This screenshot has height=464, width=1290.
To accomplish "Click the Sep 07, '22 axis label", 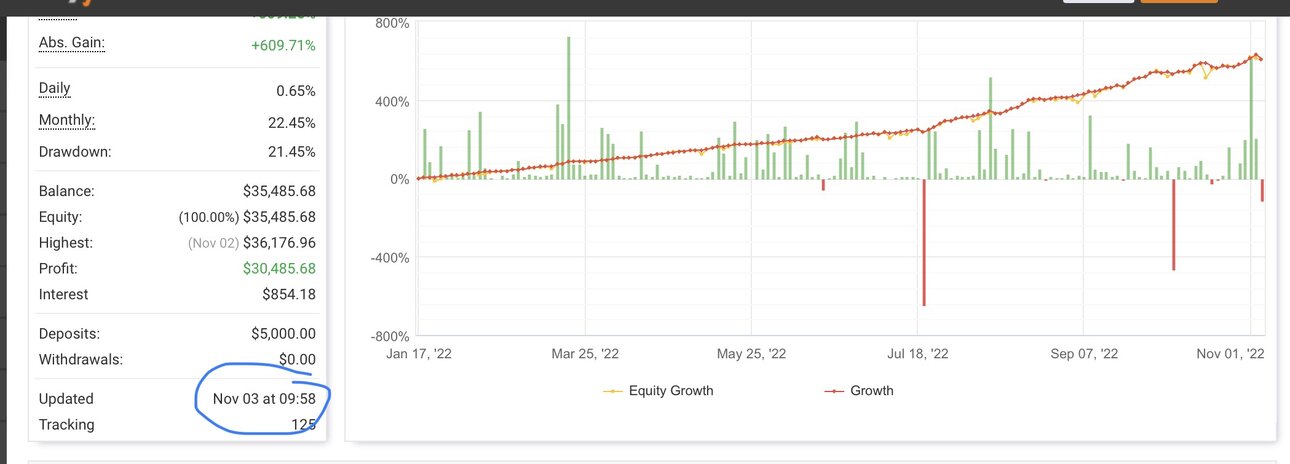I will [1083, 354].
